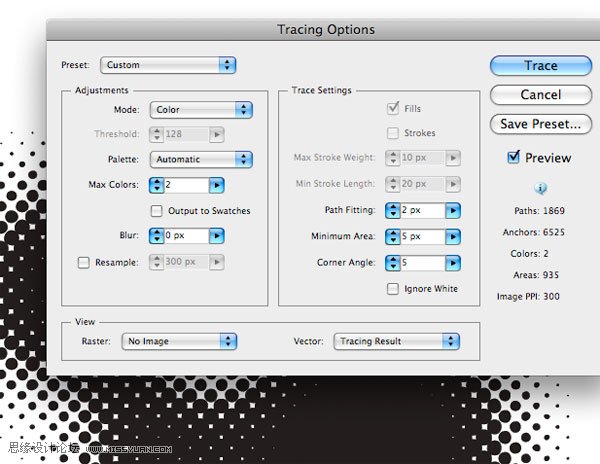Open the Minimum Area slider arrow

(453, 237)
